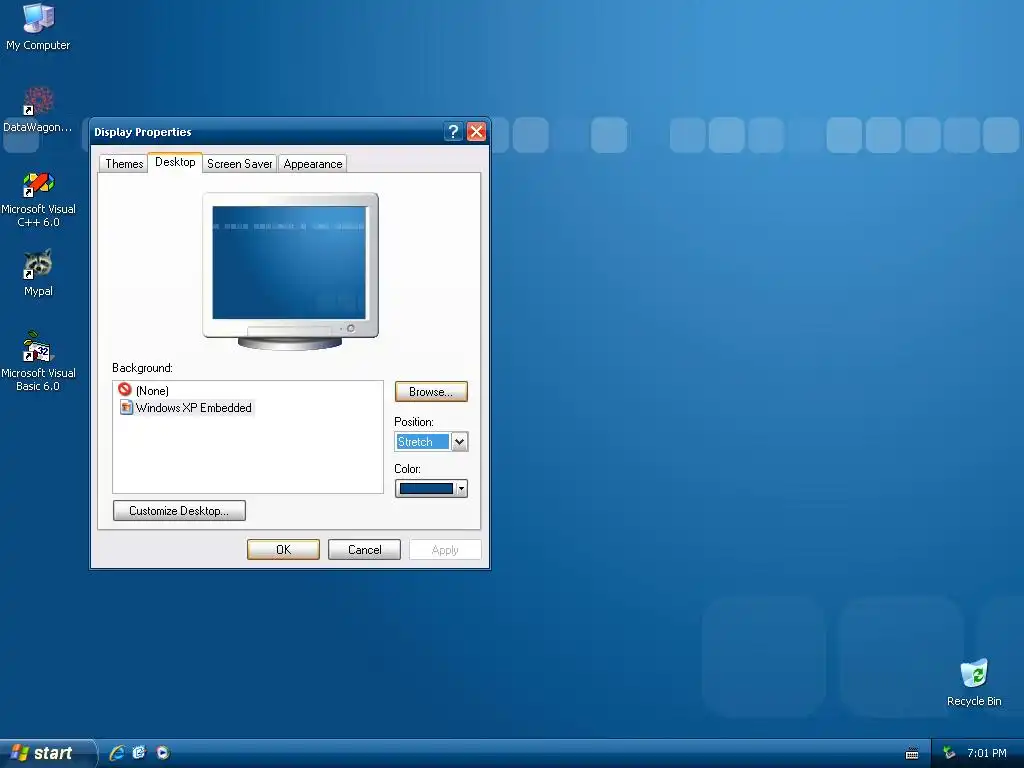
Task: Open the Position dropdown showing Stretch
Action: pos(459,441)
